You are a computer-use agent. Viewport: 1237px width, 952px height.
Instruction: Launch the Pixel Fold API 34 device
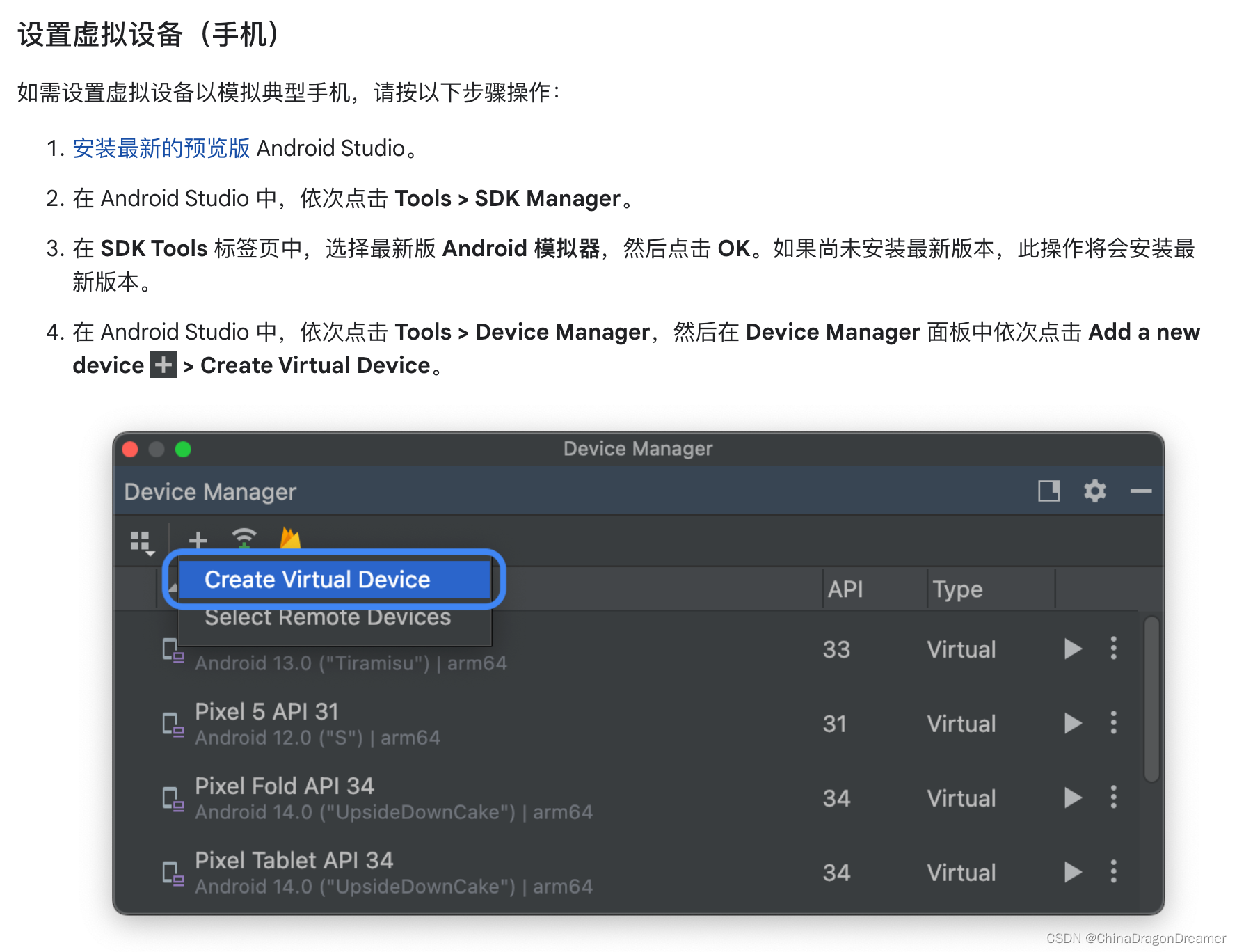pos(1073,798)
